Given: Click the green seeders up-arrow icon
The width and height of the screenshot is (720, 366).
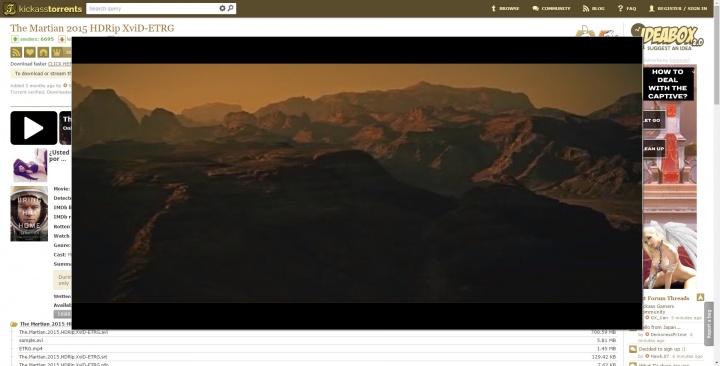Looking at the screenshot, I should (15, 39).
